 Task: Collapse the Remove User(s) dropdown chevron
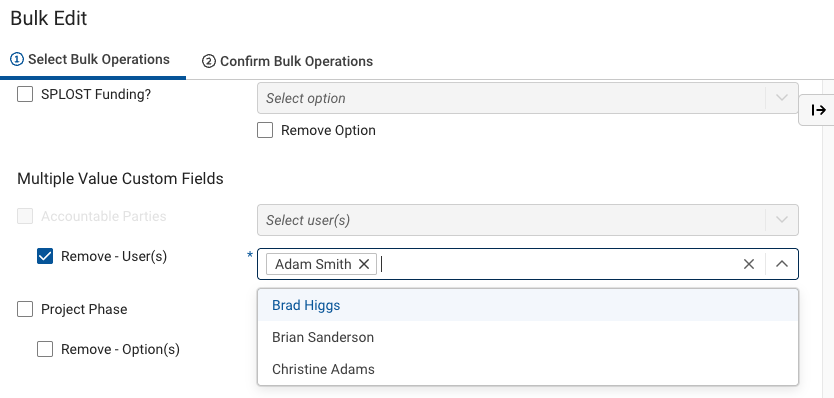point(781,264)
